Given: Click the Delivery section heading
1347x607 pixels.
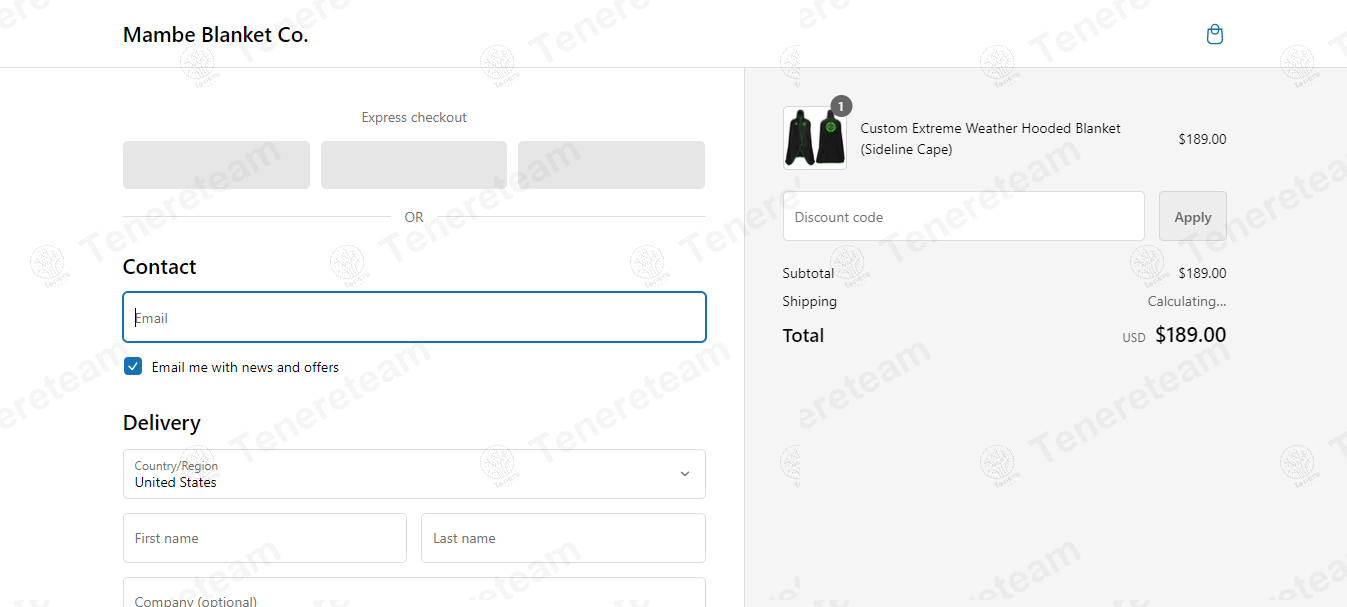Looking at the screenshot, I should pos(162,423).
